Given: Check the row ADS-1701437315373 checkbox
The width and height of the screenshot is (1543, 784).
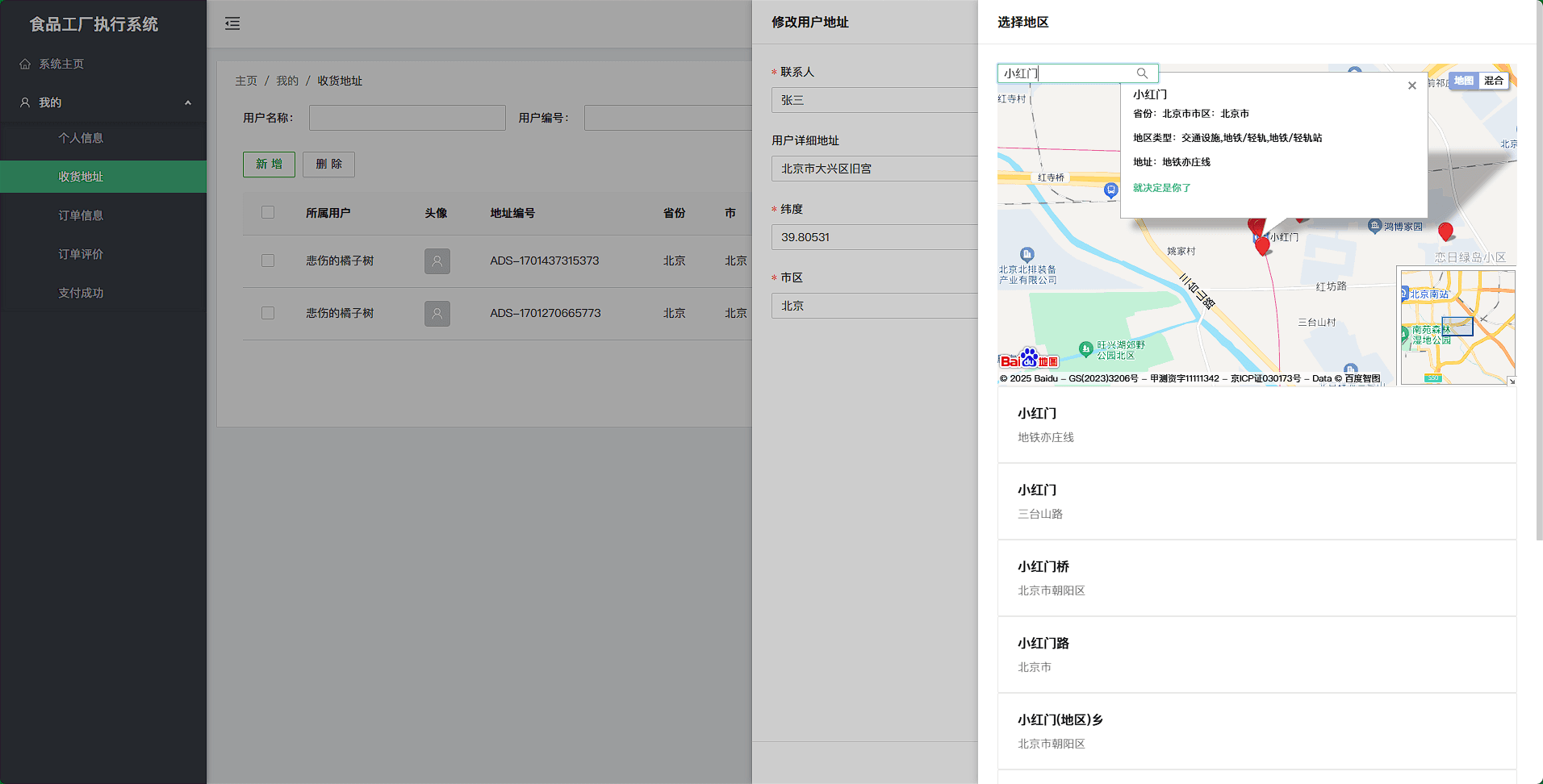Looking at the screenshot, I should pos(268,261).
